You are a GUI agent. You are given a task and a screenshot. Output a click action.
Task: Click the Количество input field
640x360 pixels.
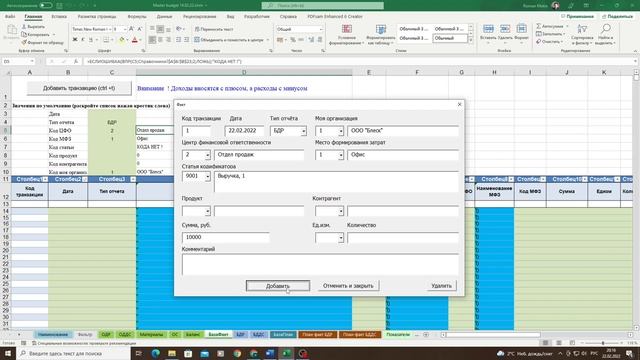click(403, 238)
